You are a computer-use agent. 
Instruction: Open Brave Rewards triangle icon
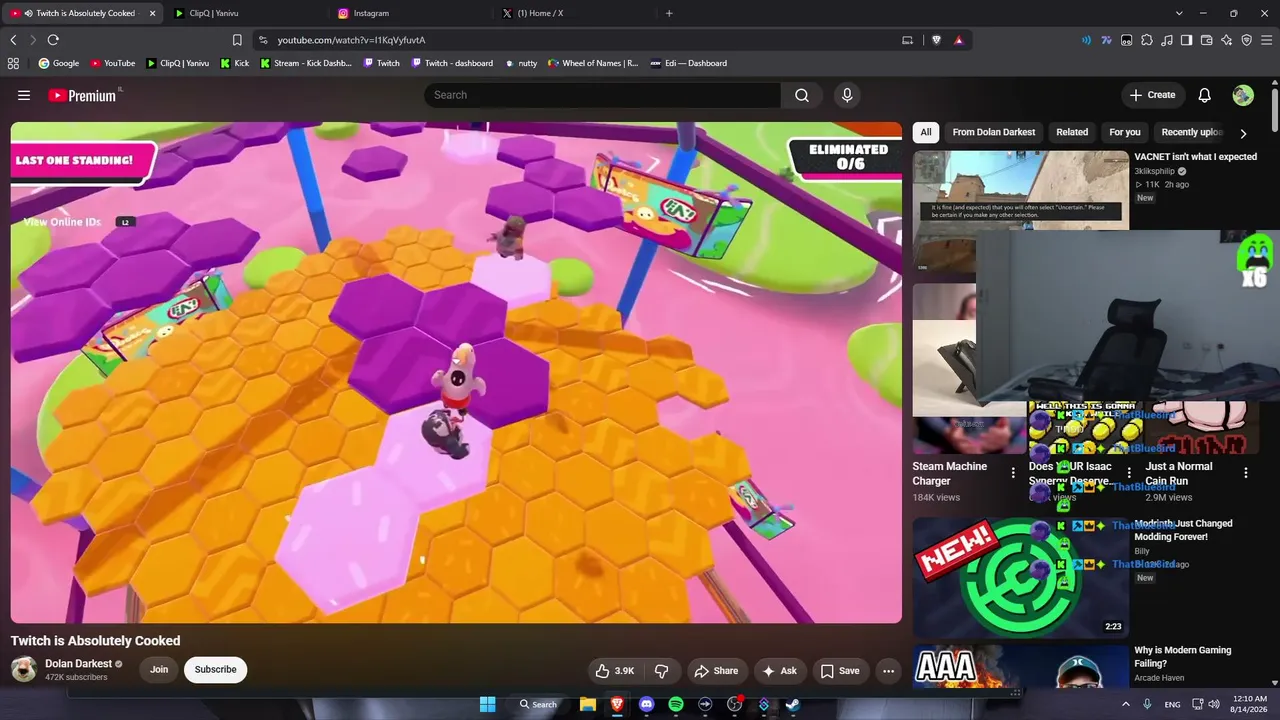pyautogui.click(x=959, y=40)
